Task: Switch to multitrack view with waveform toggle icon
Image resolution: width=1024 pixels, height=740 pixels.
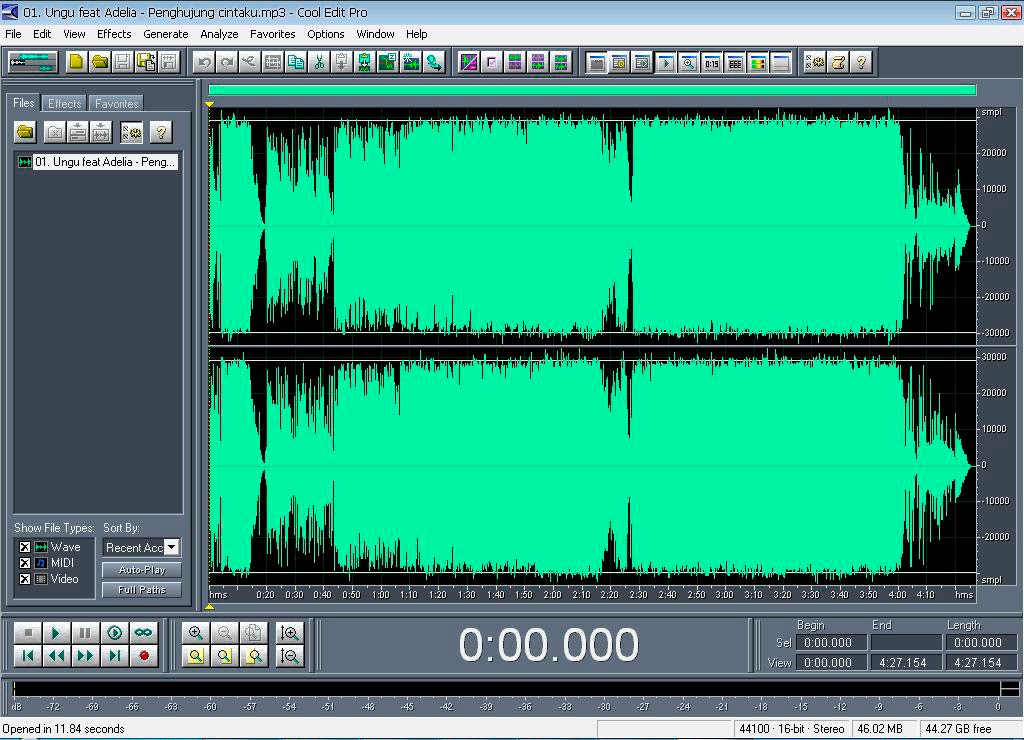Action: pyautogui.click(x=33, y=63)
